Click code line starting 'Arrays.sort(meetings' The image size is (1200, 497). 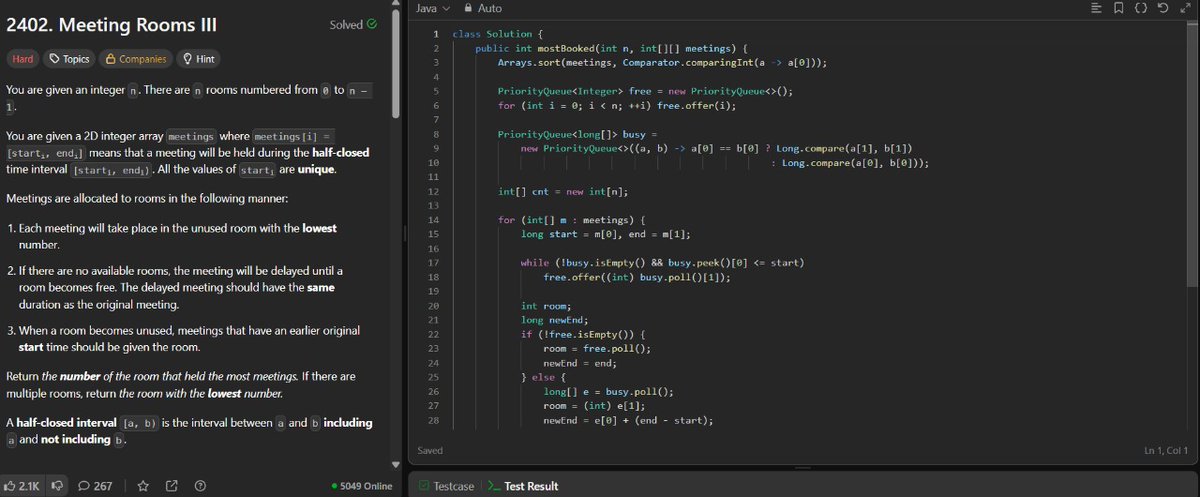(662, 62)
